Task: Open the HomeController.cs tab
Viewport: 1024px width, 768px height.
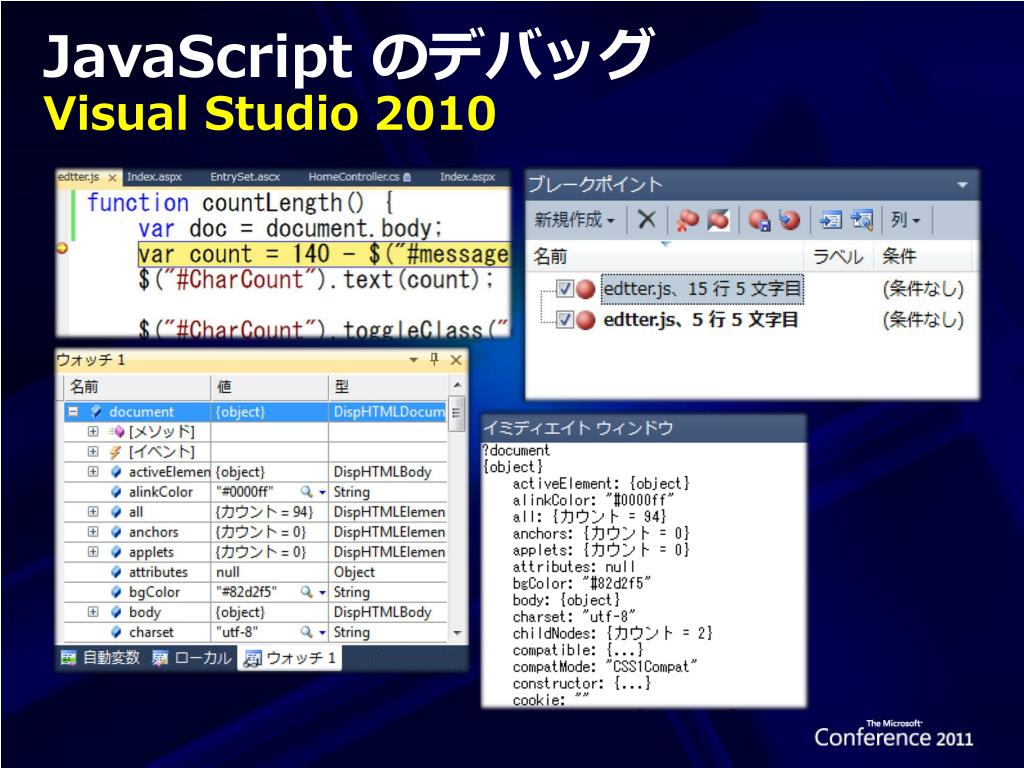Action: (x=353, y=177)
